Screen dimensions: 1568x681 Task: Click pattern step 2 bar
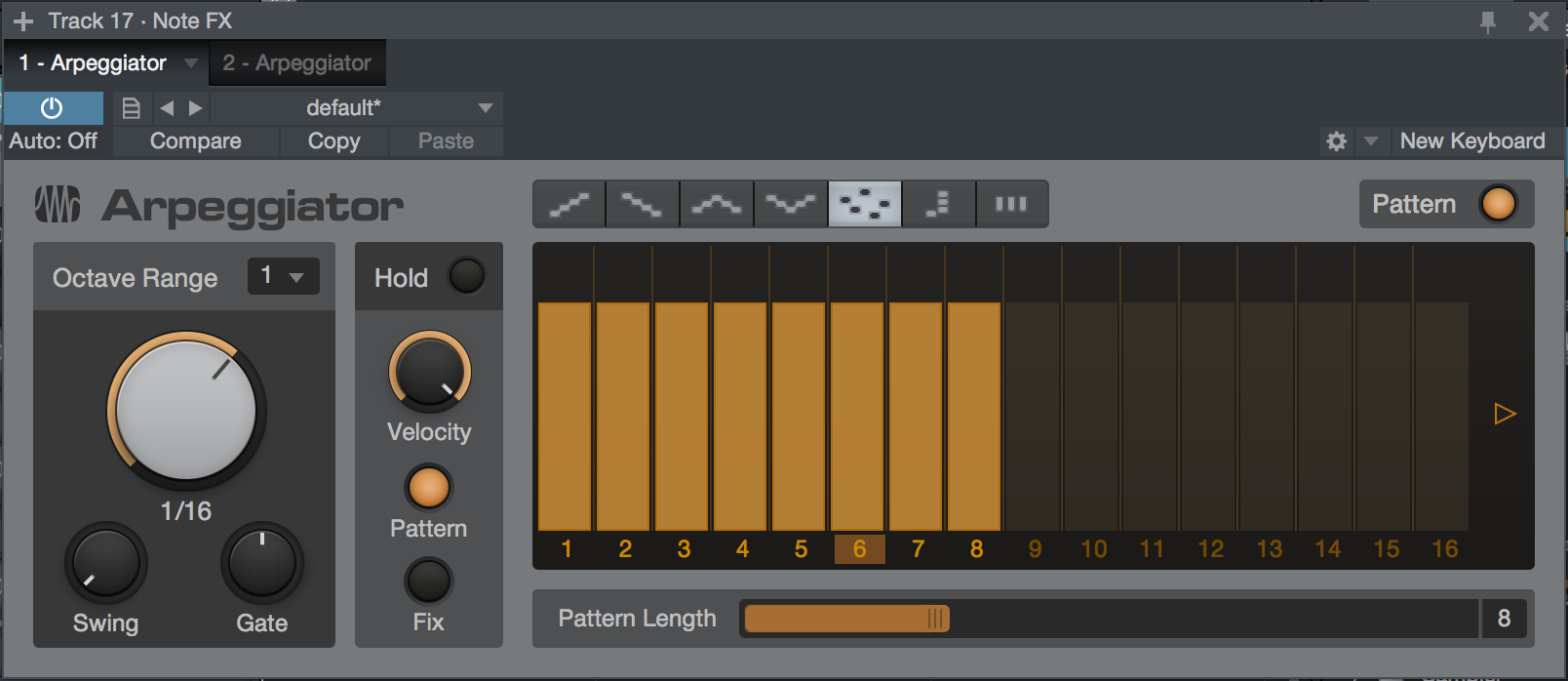[x=624, y=417]
